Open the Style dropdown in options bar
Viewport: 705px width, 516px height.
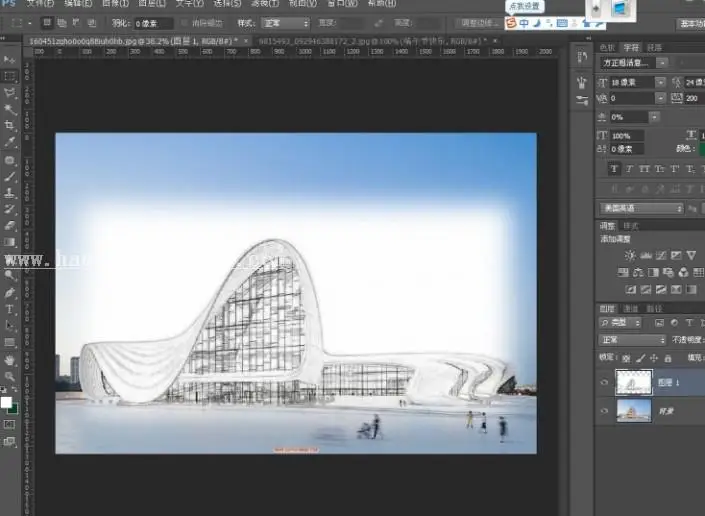(x=285, y=23)
